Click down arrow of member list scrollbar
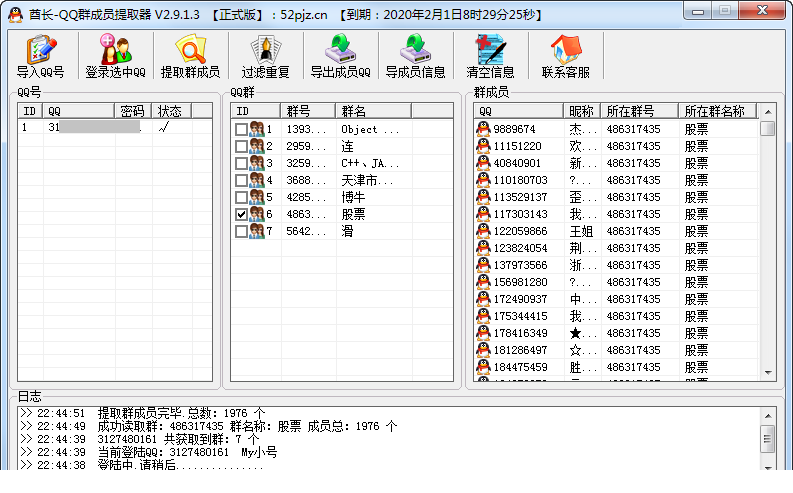The height and width of the screenshot is (493, 793). 768,373
